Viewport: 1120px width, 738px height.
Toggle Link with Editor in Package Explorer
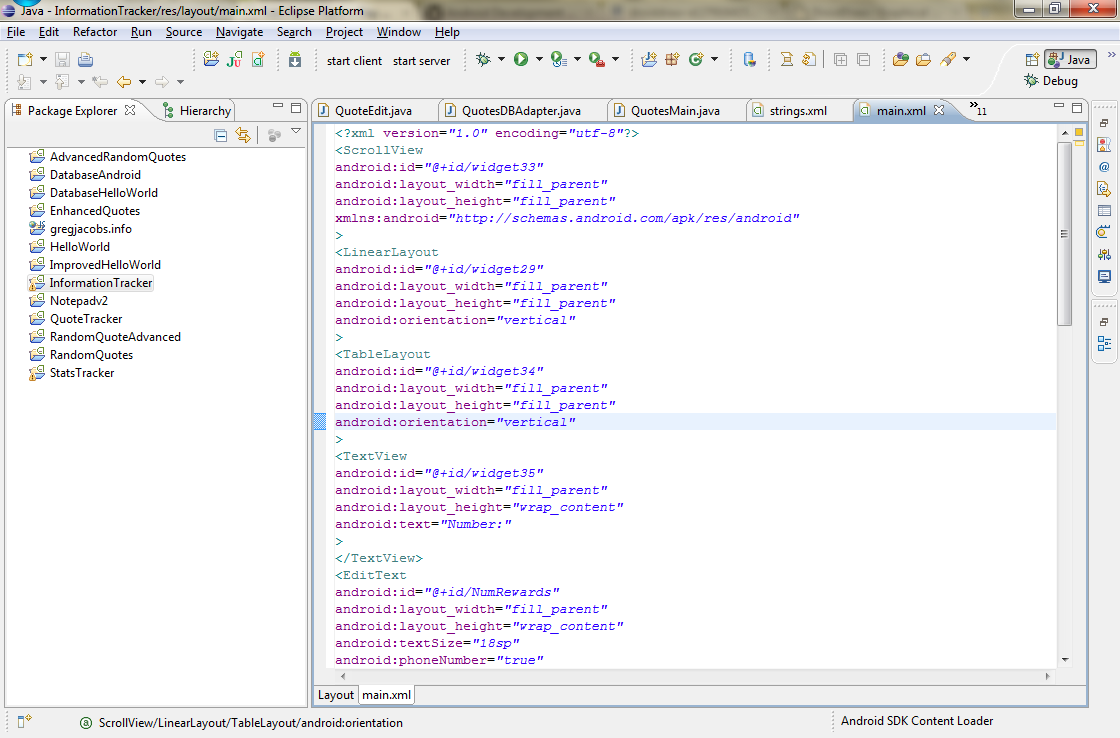point(243,135)
